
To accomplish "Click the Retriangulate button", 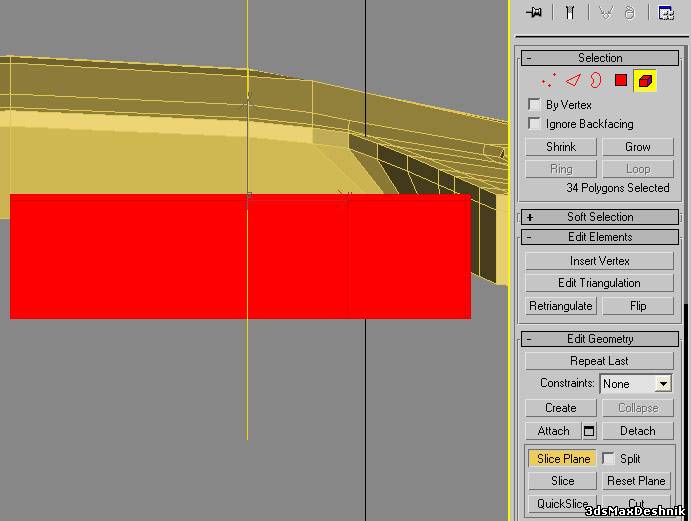I will 561,306.
